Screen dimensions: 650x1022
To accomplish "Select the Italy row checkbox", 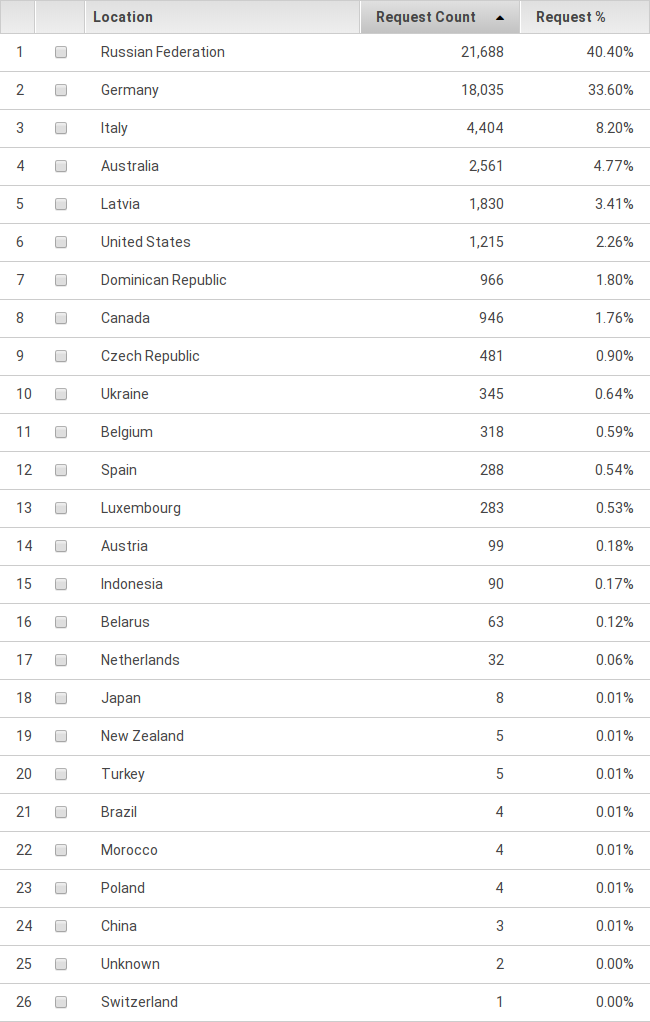I will (61, 128).
